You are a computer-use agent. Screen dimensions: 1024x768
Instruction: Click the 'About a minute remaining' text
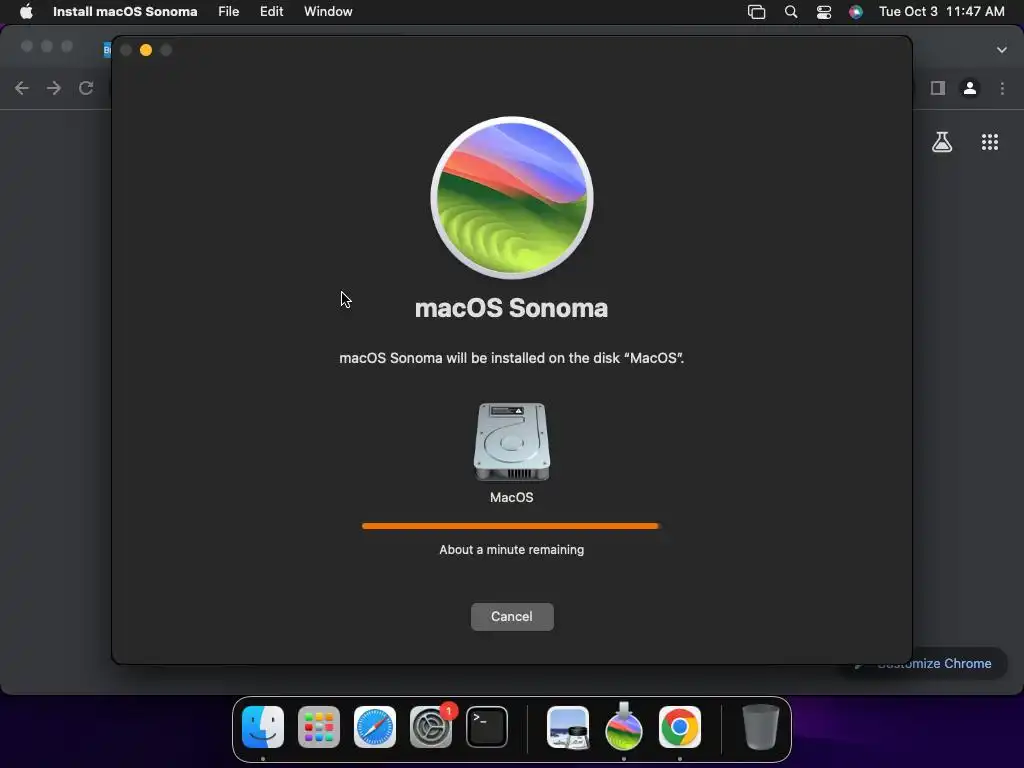[511, 550]
